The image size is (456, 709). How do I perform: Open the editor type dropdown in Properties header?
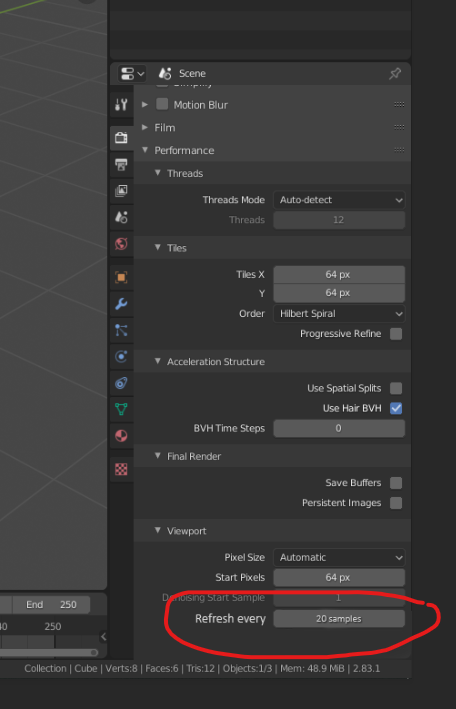(x=132, y=74)
